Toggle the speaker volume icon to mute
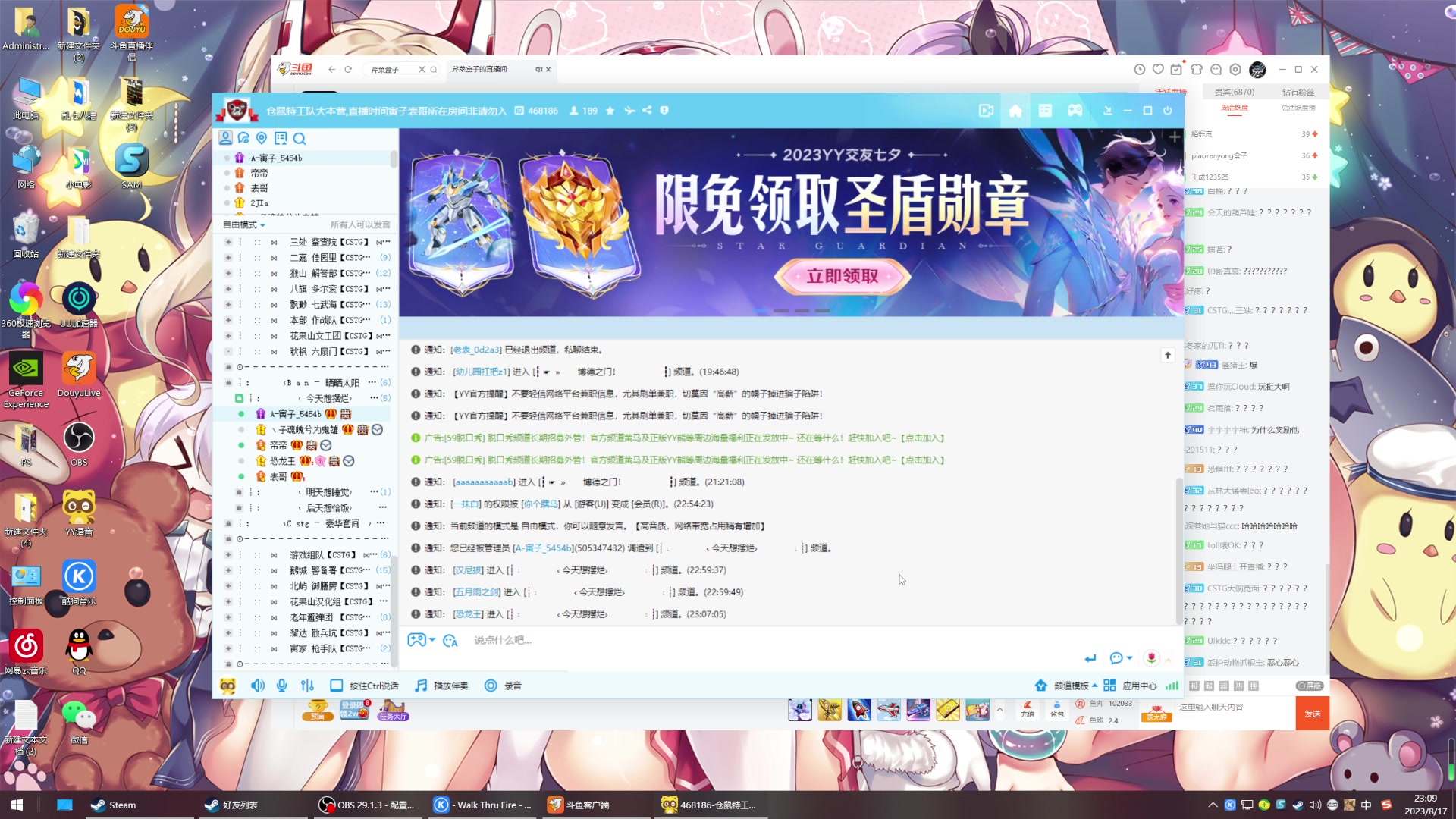The height and width of the screenshot is (819, 1456). click(x=257, y=685)
